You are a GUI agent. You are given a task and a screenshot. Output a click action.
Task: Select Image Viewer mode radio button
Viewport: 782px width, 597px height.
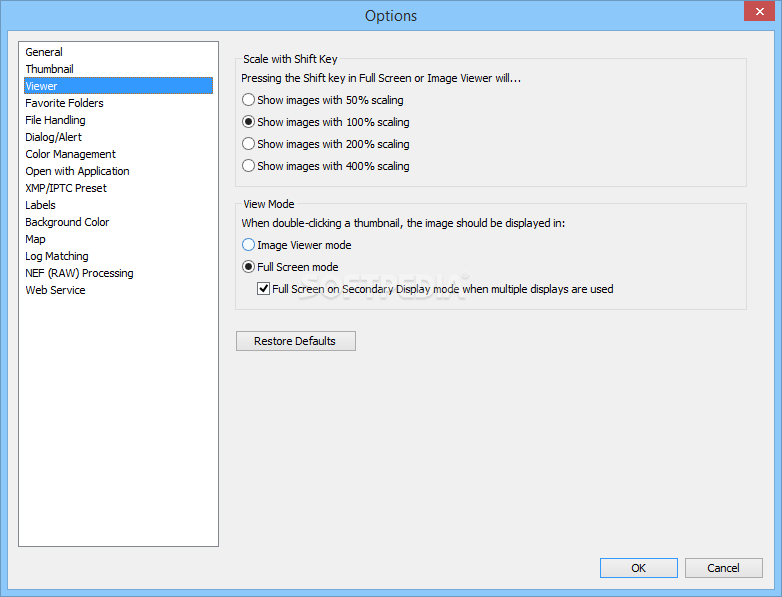(x=248, y=245)
